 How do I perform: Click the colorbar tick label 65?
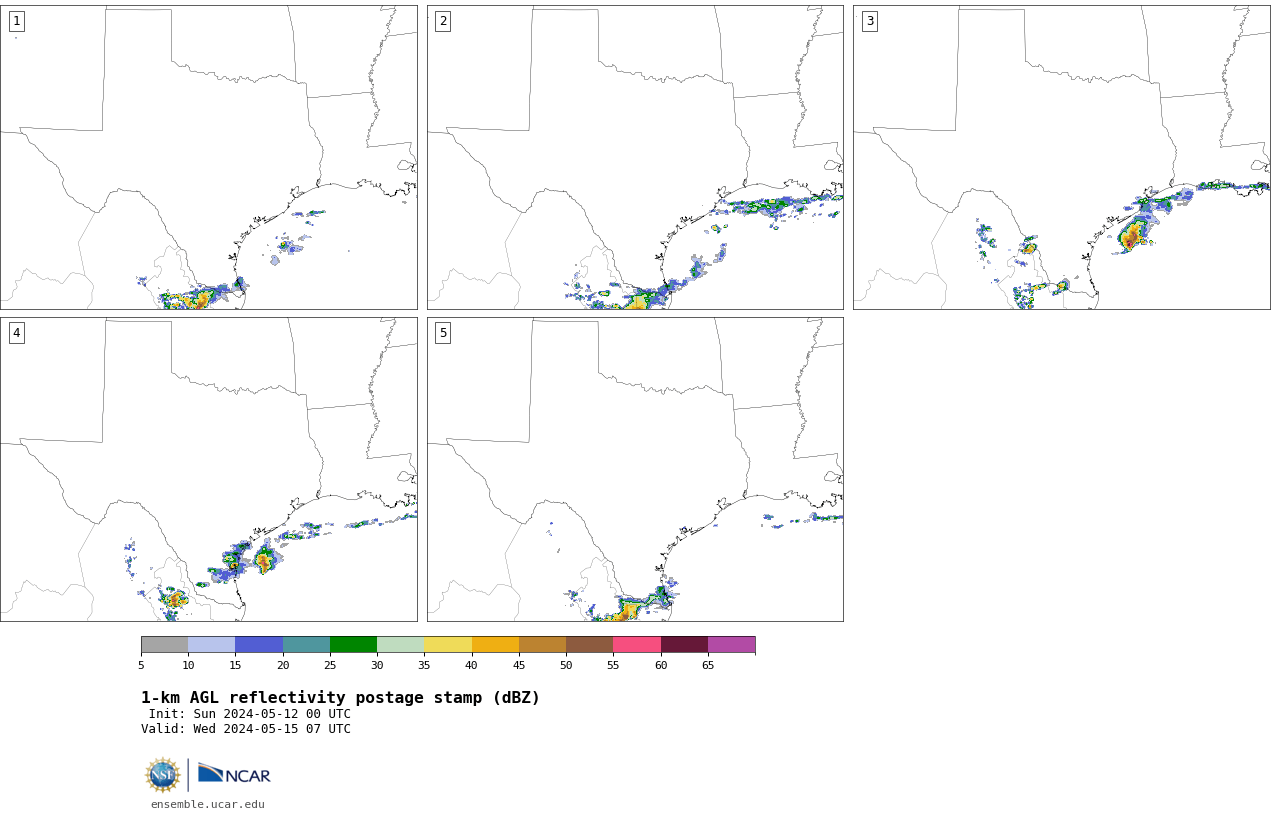pos(708,665)
